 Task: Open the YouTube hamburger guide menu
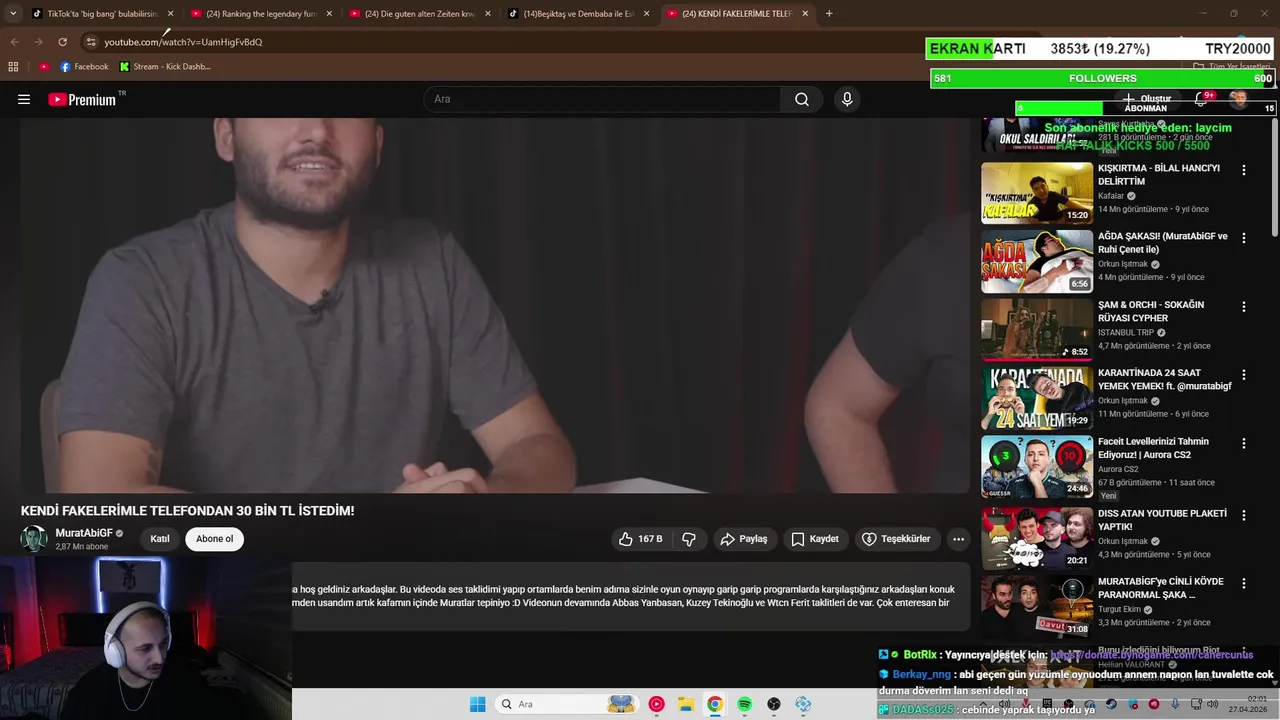tap(24, 99)
